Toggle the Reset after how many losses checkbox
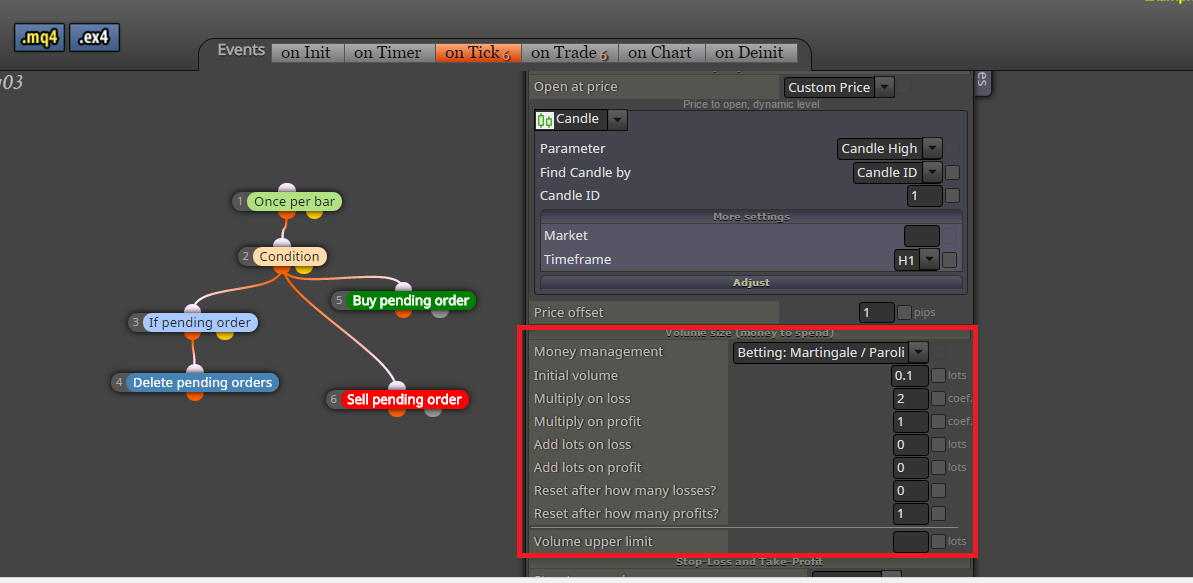Screen dimensions: 1193x583 (939, 490)
